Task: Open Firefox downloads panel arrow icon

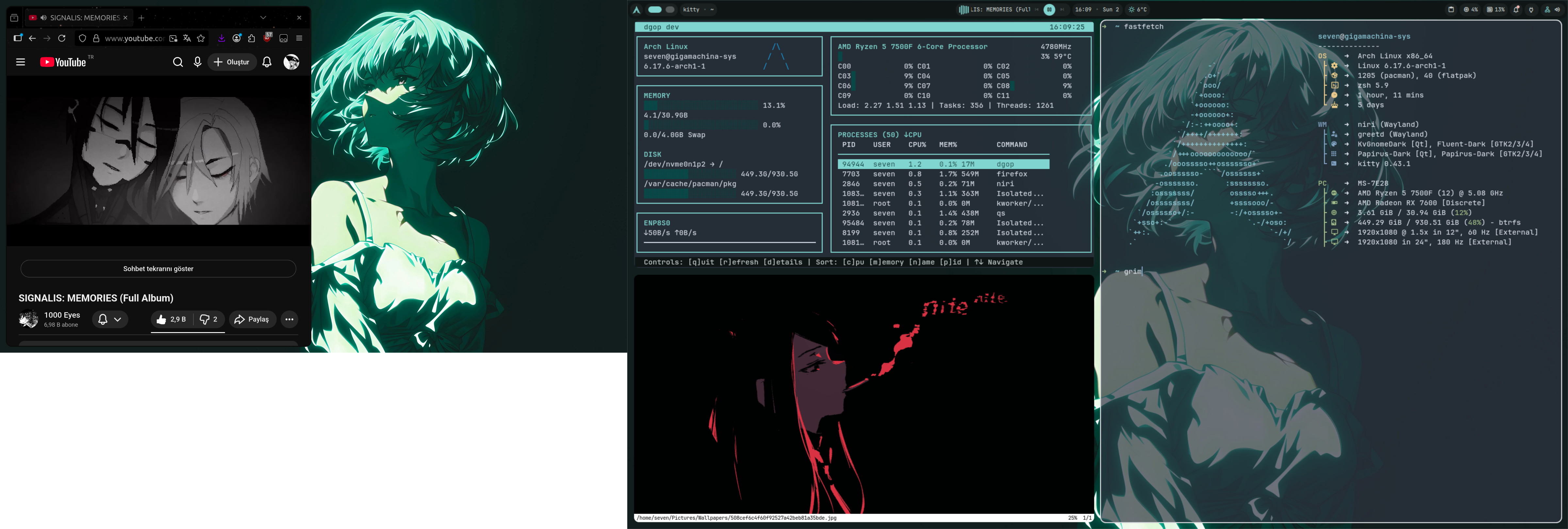Action: tap(221, 38)
